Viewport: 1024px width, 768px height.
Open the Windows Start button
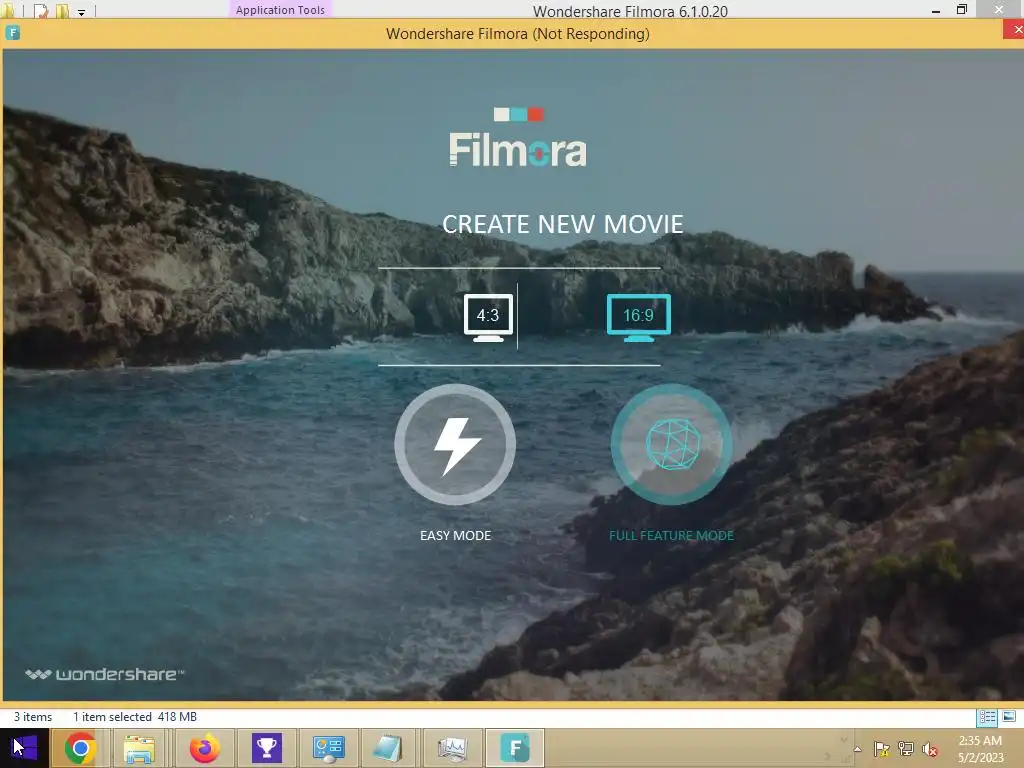pyautogui.click(x=24, y=748)
